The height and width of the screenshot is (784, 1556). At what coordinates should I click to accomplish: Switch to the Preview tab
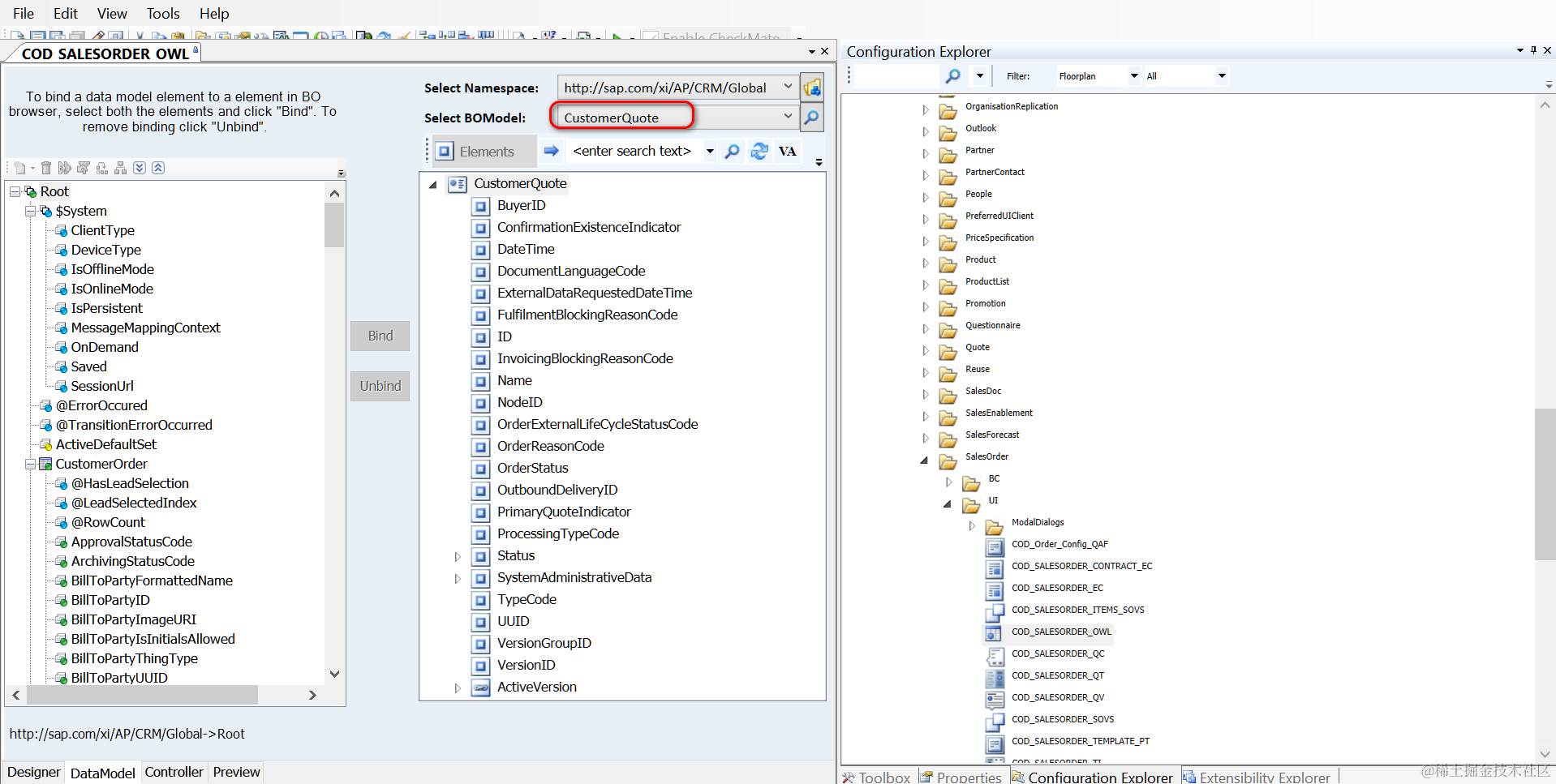point(236,772)
